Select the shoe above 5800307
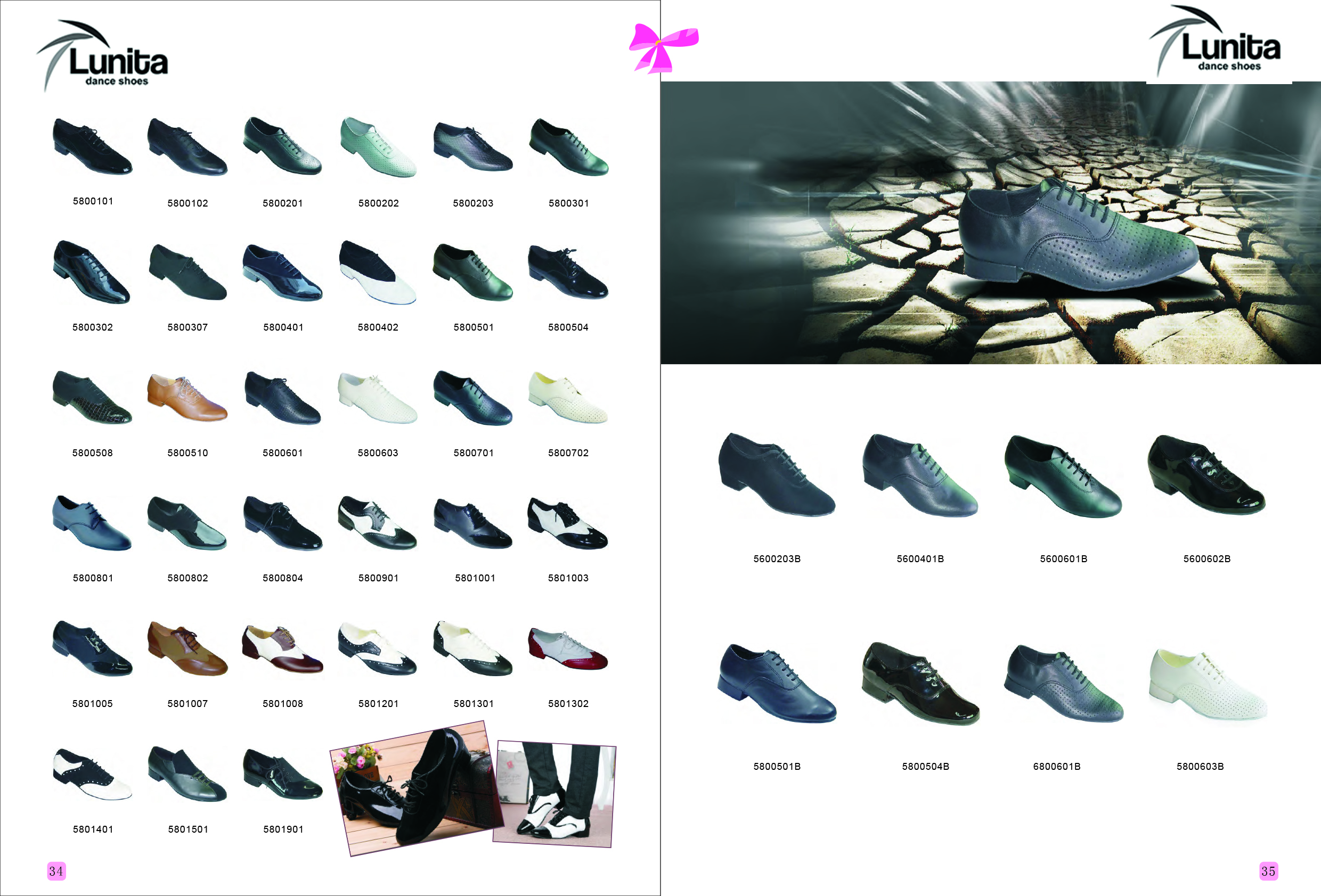 pos(187,272)
